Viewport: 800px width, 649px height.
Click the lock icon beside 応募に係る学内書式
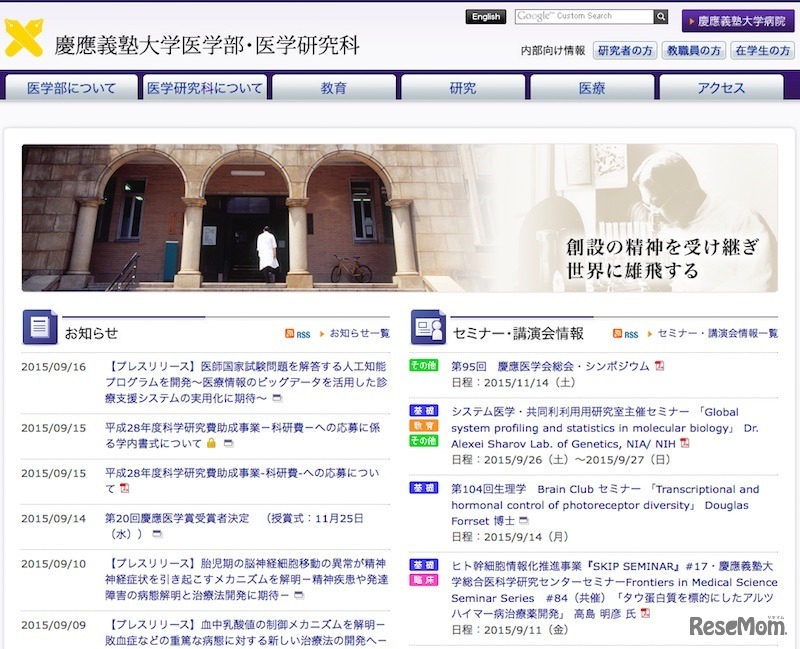click(x=211, y=443)
